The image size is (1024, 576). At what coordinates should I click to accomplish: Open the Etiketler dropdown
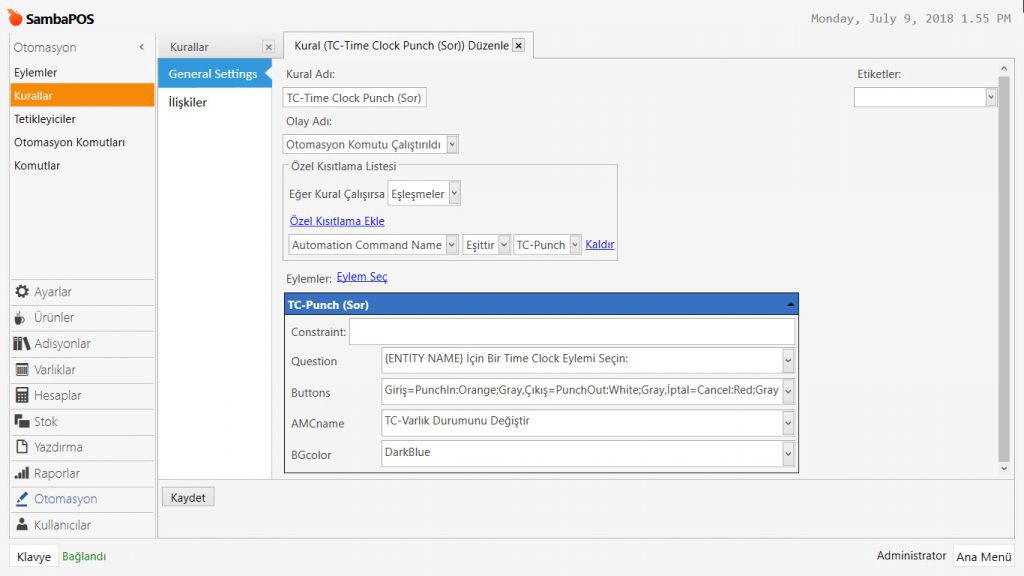(x=990, y=97)
